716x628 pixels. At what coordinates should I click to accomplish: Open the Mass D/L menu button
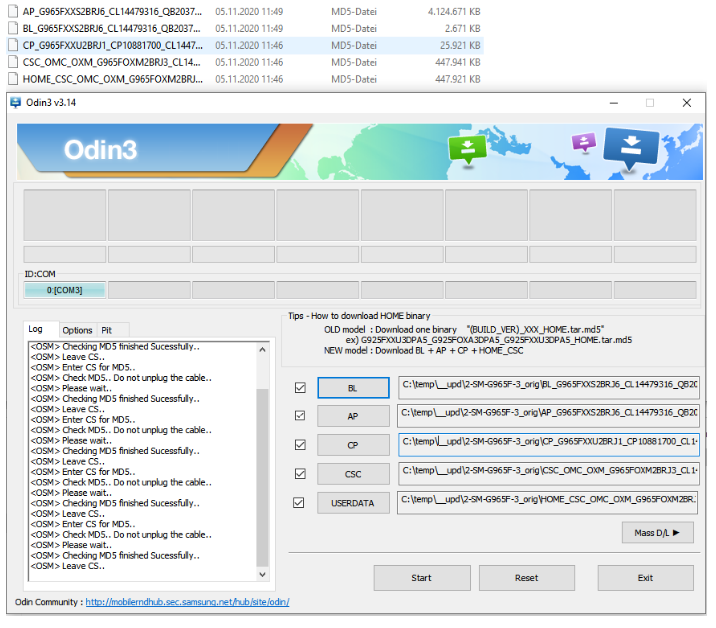[658, 533]
